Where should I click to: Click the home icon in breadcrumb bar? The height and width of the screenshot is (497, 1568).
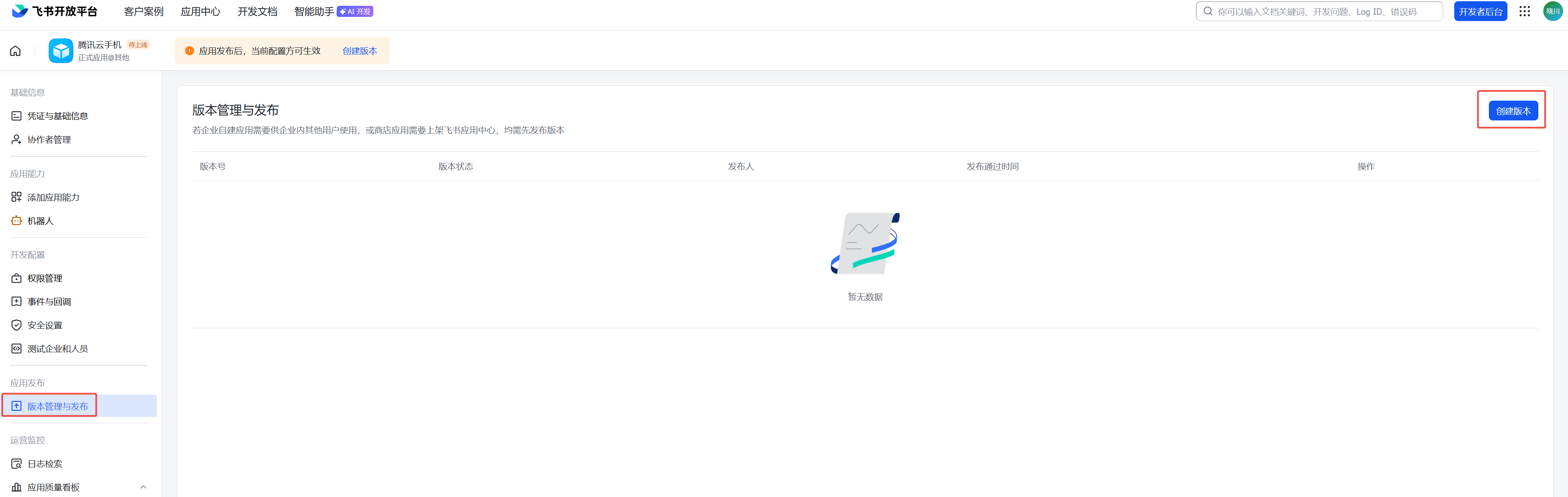click(15, 51)
